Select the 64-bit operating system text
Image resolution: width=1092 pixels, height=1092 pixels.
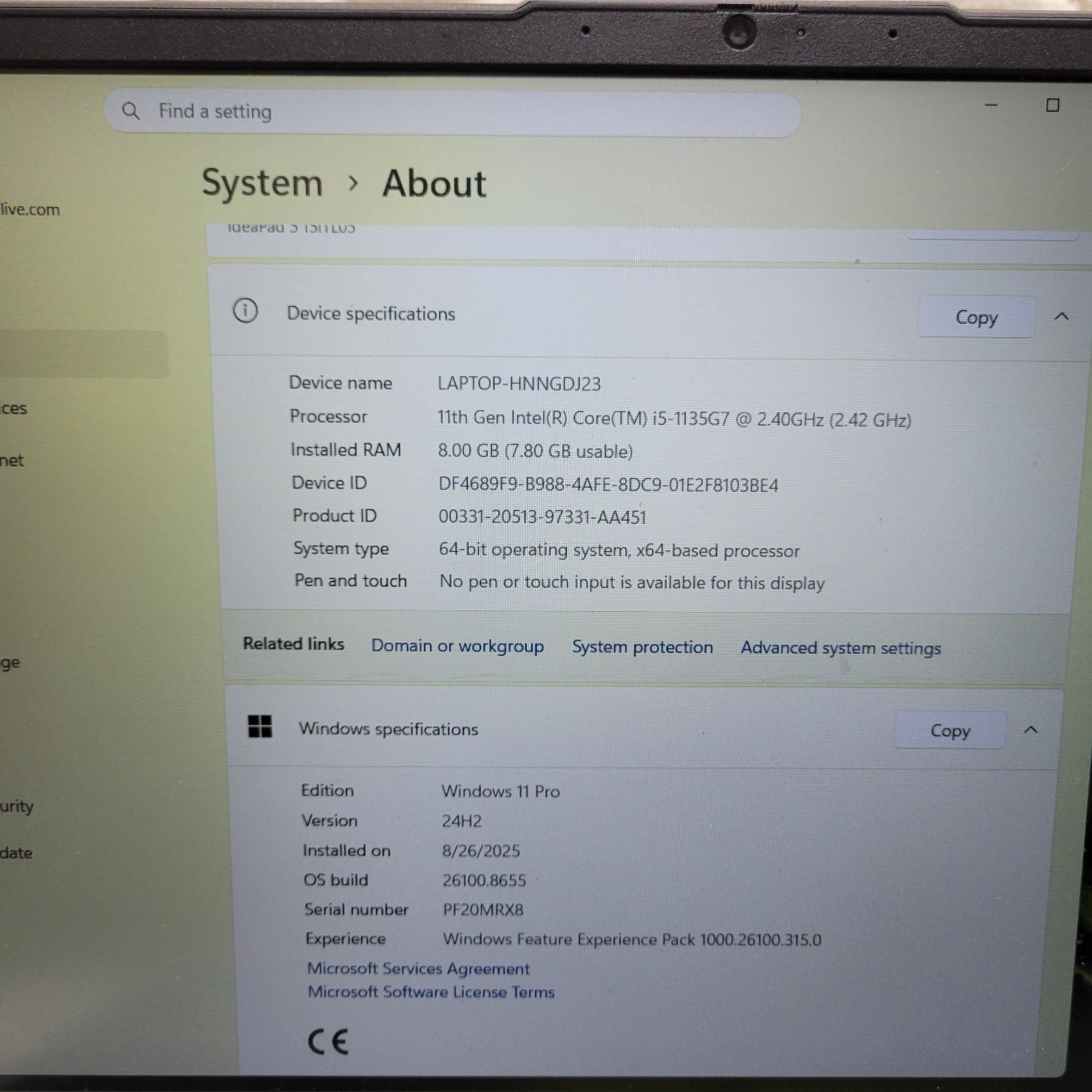(619, 550)
